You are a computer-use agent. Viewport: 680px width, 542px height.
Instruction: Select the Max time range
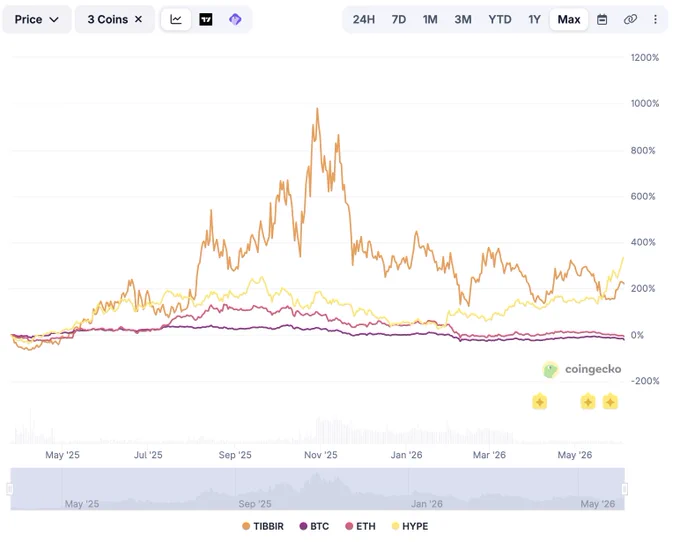(x=569, y=20)
